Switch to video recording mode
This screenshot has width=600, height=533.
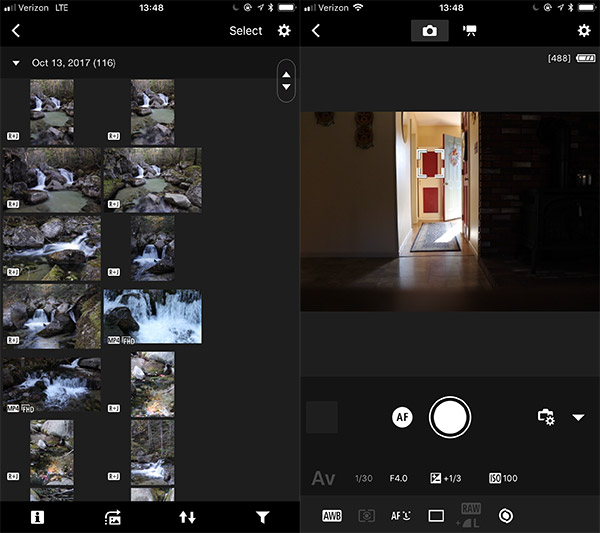coord(468,31)
